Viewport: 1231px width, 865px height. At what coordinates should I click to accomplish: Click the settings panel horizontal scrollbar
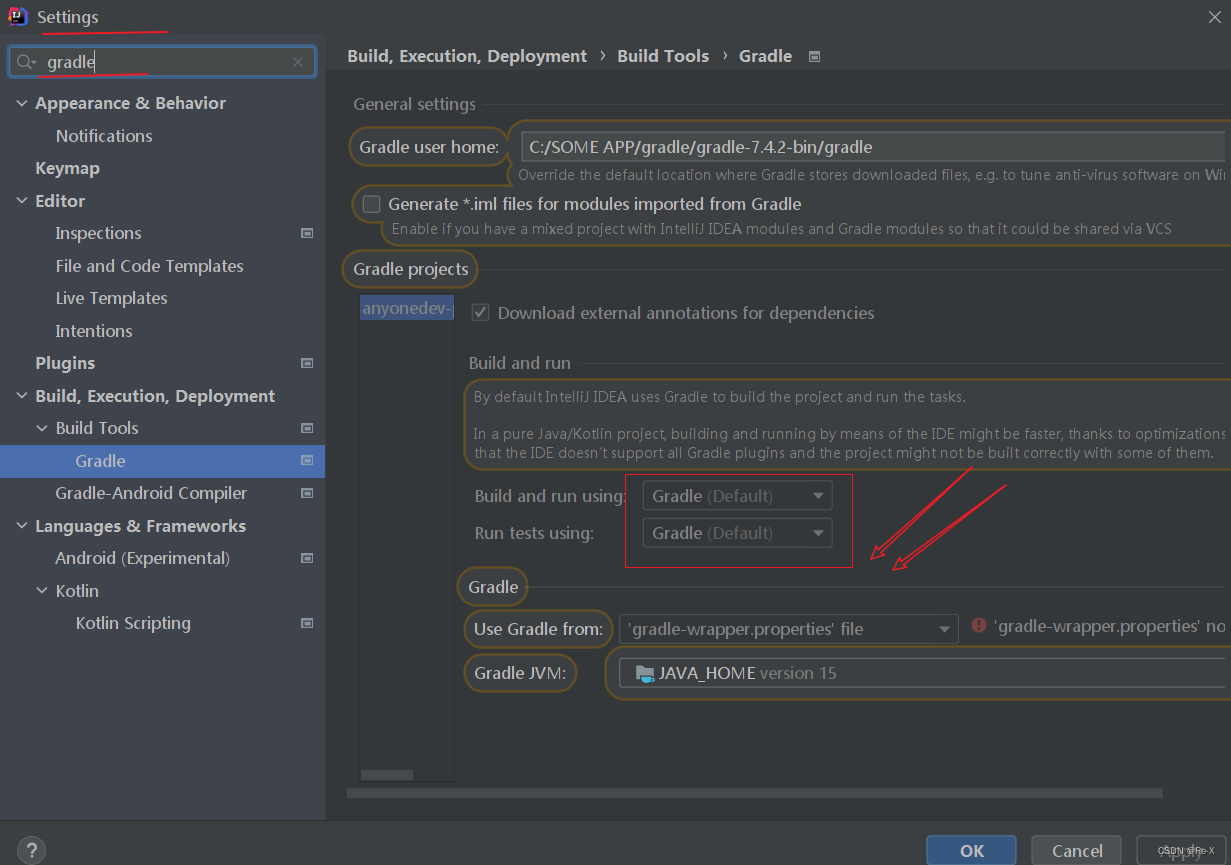755,793
